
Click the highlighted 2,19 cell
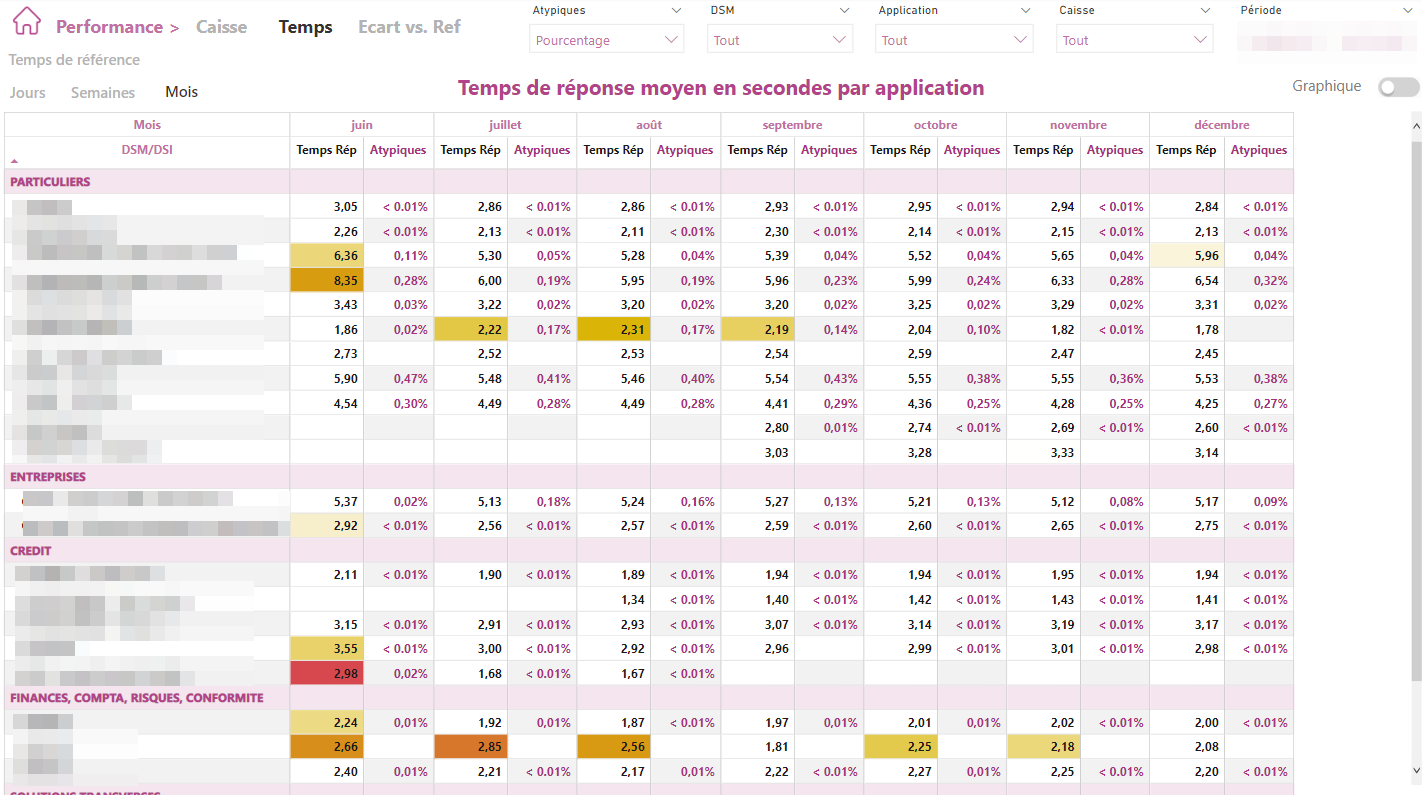[x=758, y=329]
